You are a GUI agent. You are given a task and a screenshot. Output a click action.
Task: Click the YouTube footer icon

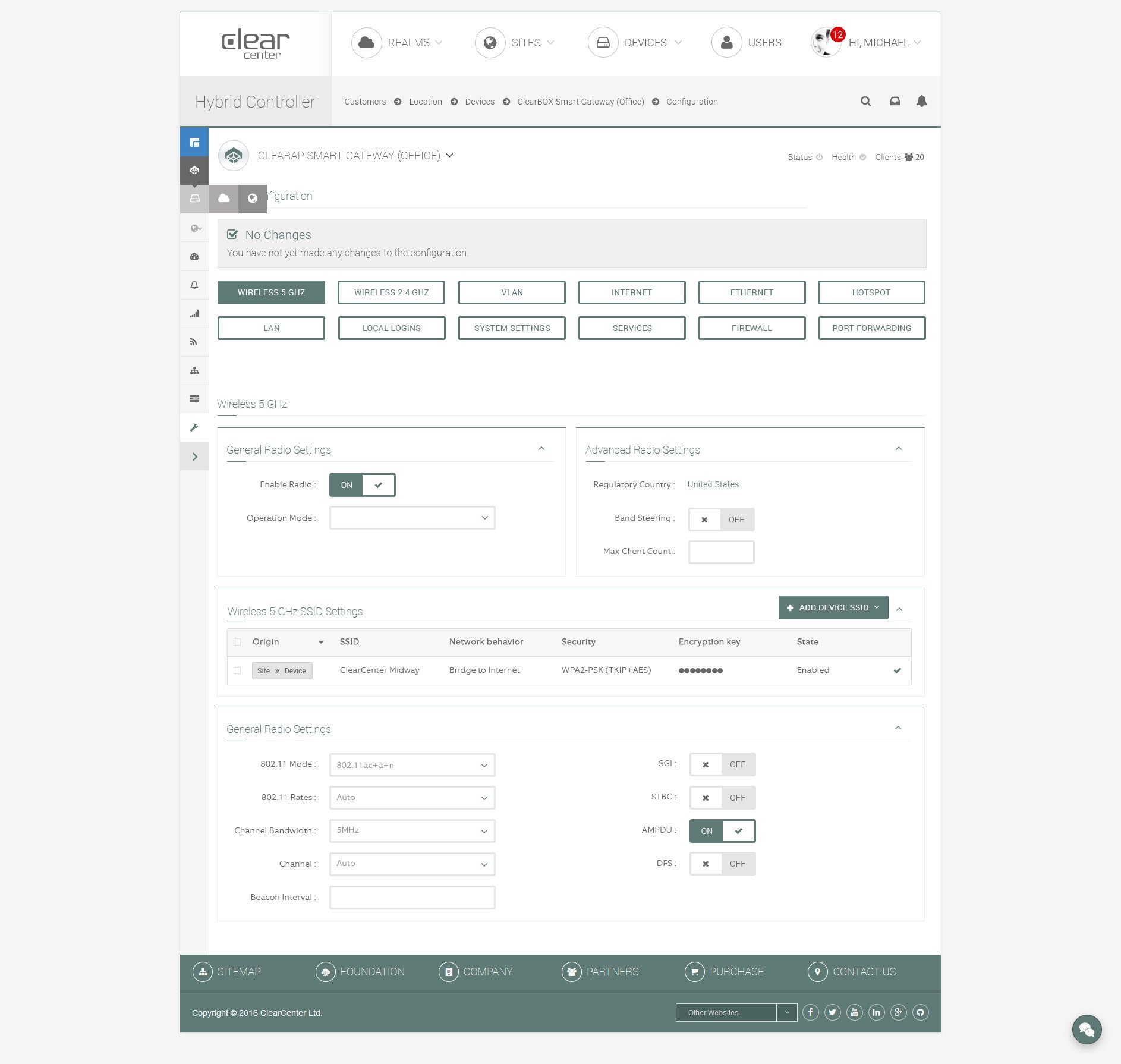pyautogui.click(x=855, y=1012)
